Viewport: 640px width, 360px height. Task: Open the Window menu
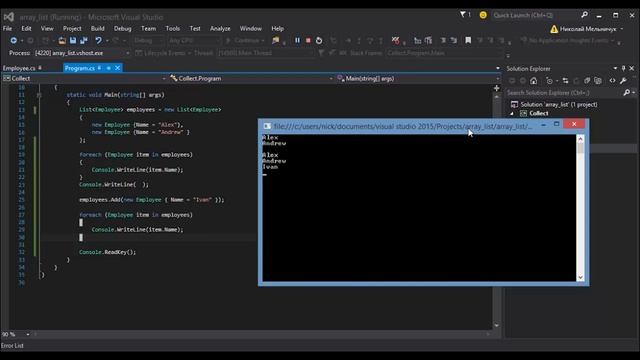251,29
